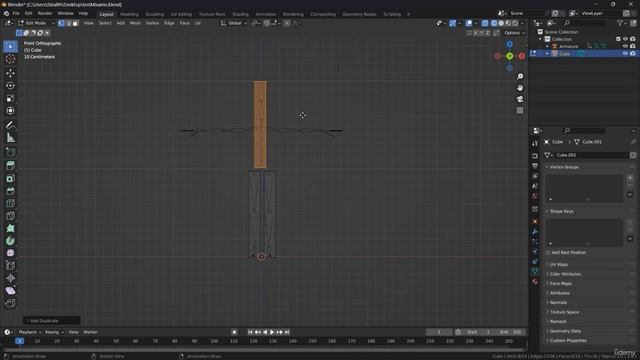Enable face select mode
Screen dimensions: 640x360
(x=75, y=23)
